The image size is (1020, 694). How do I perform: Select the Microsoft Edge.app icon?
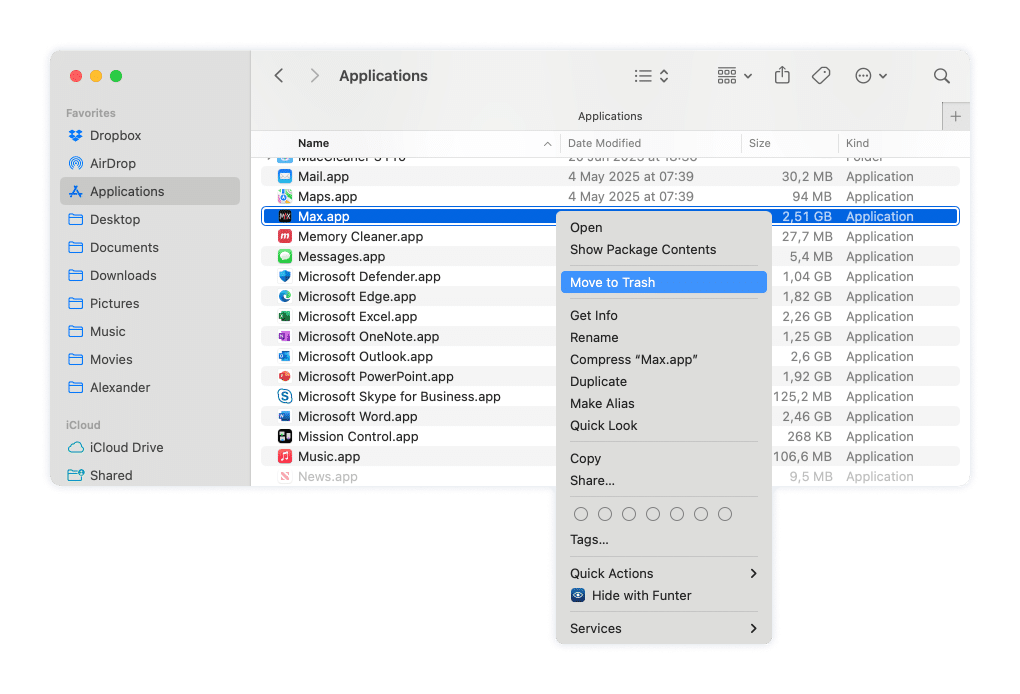pos(285,297)
